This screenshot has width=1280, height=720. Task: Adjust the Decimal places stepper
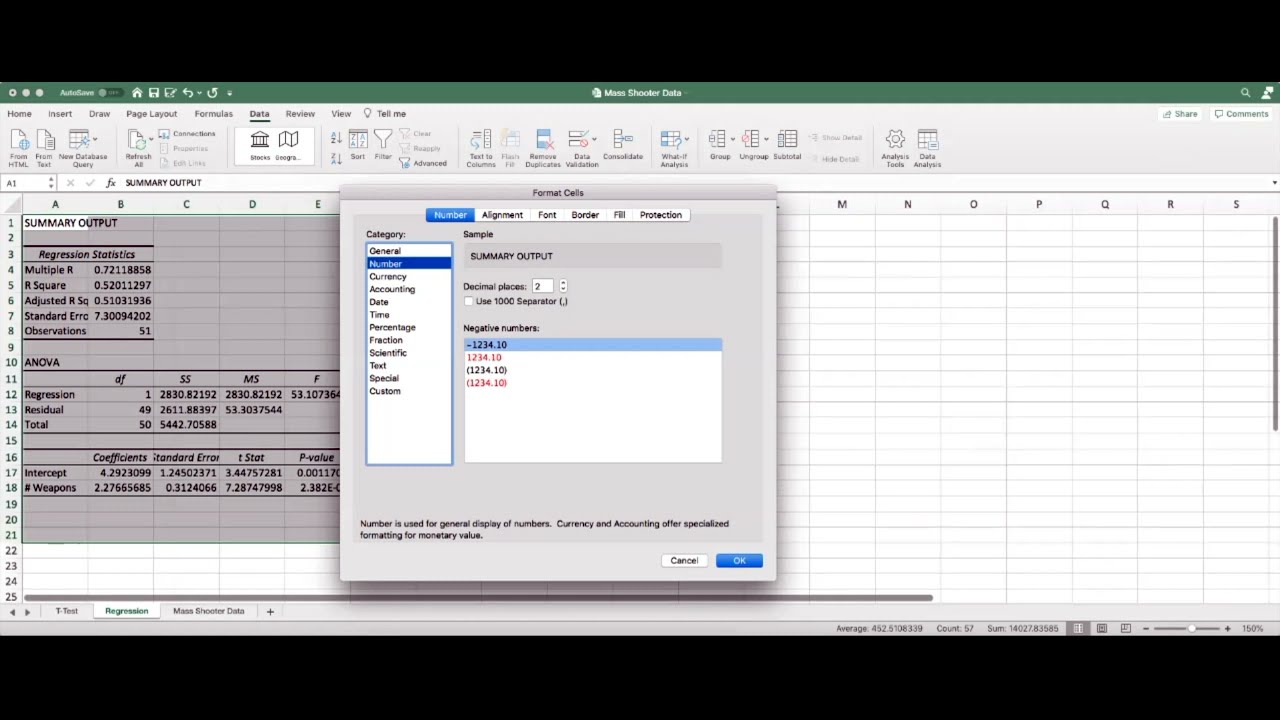point(563,286)
